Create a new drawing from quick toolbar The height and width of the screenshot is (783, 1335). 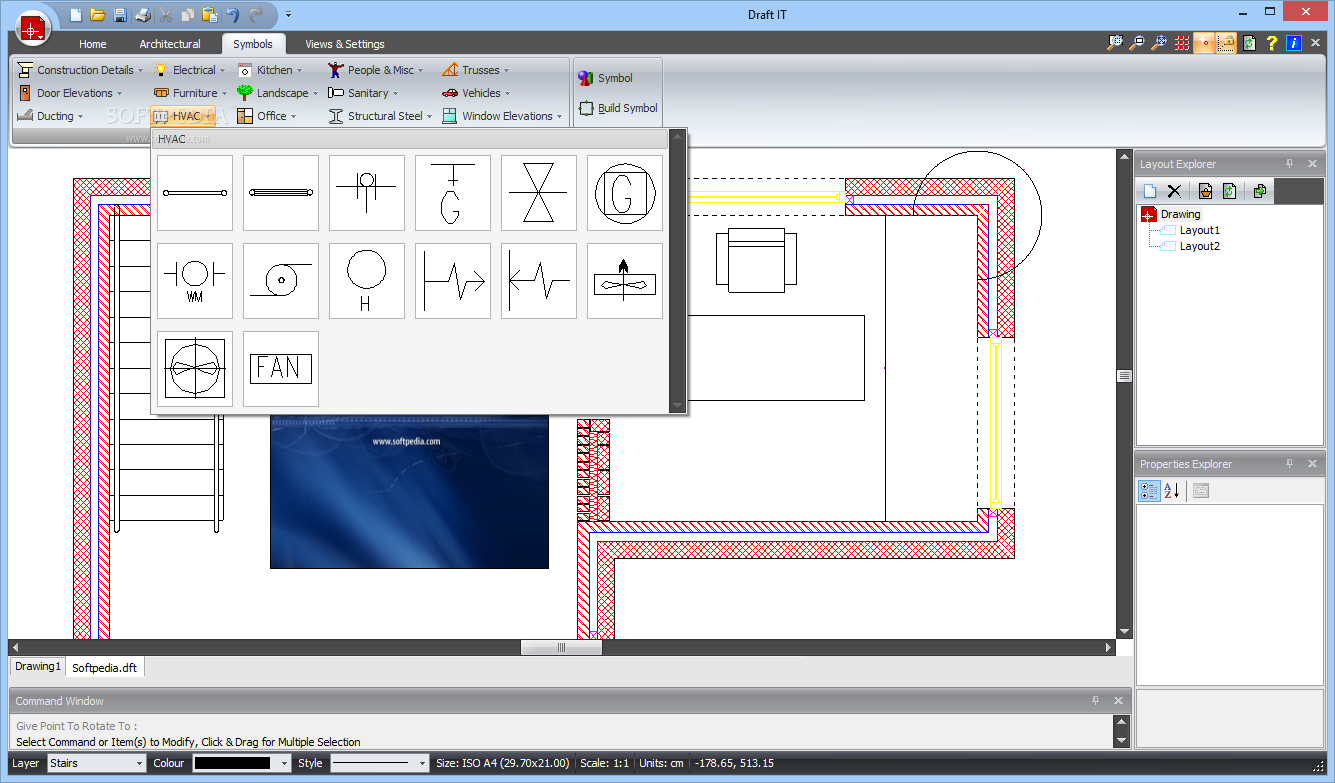[76, 15]
